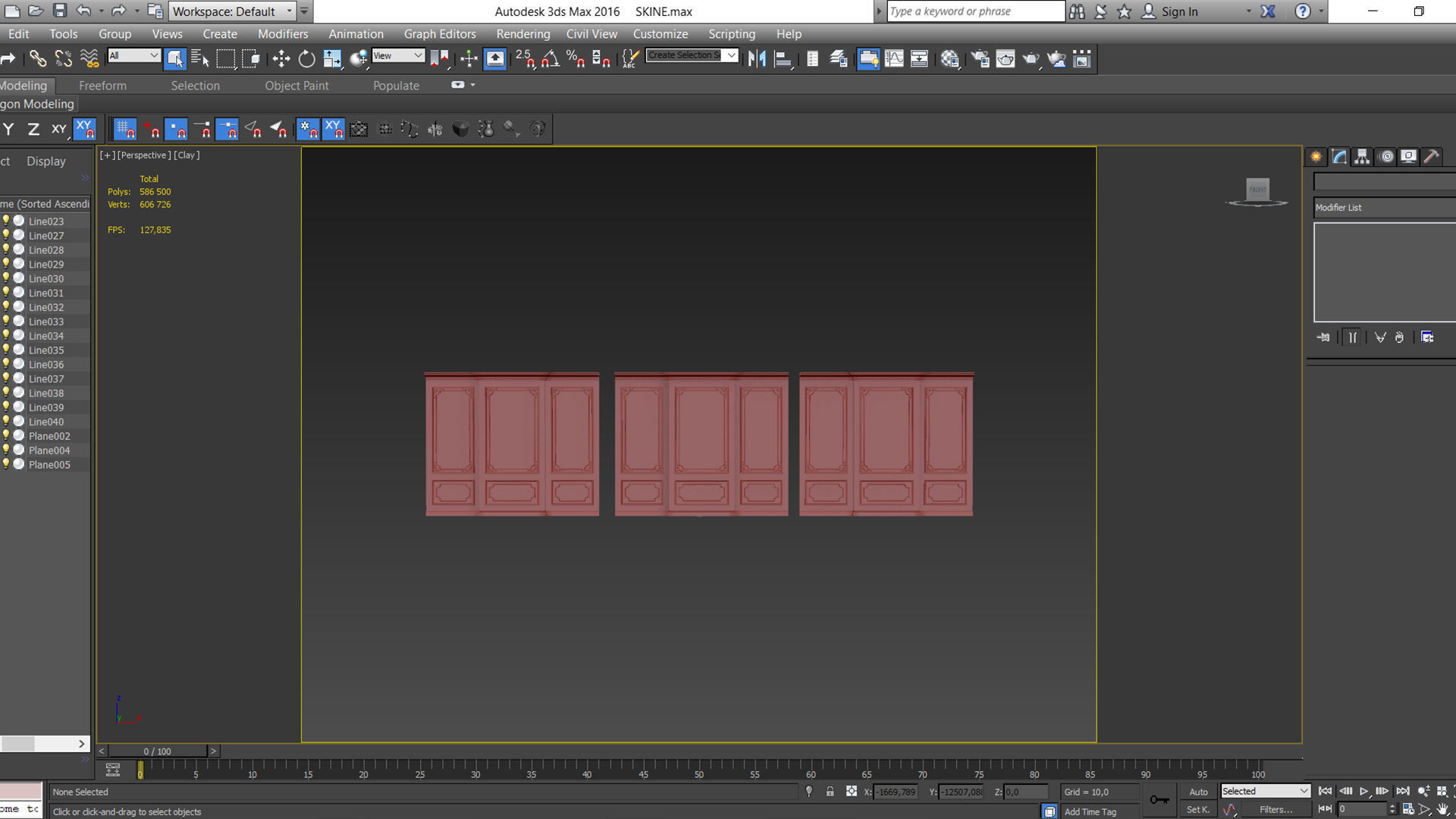Open the Modifier List dropdown

click(x=1385, y=207)
